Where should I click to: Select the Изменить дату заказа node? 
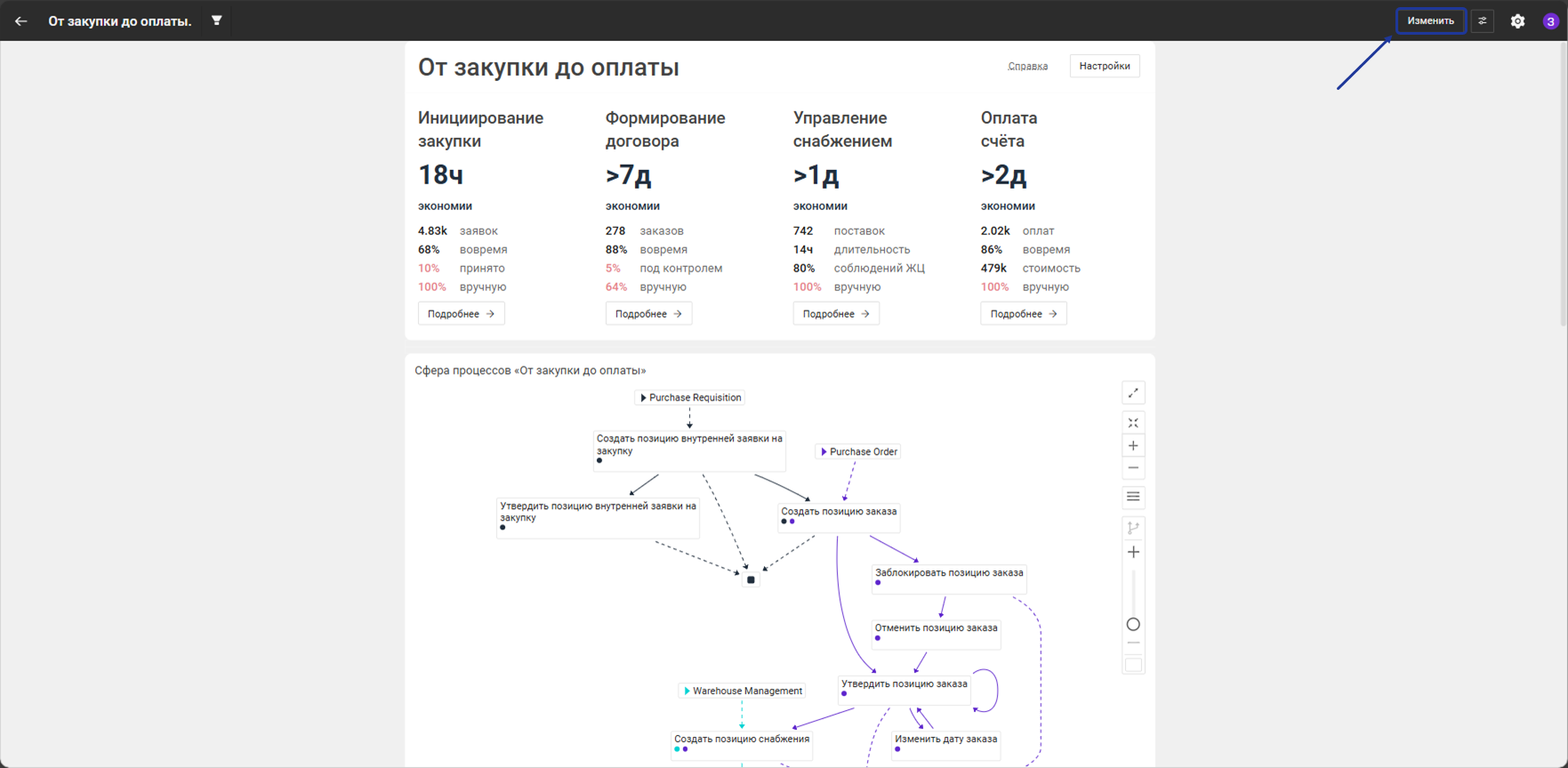pyautogui.click(x=945, y=745)
